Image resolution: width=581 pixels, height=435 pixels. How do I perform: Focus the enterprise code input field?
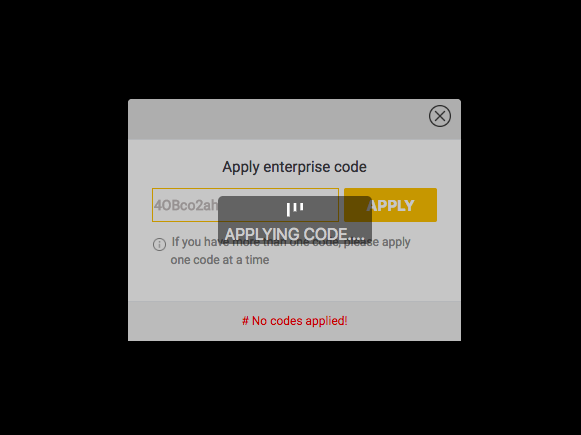245,205
